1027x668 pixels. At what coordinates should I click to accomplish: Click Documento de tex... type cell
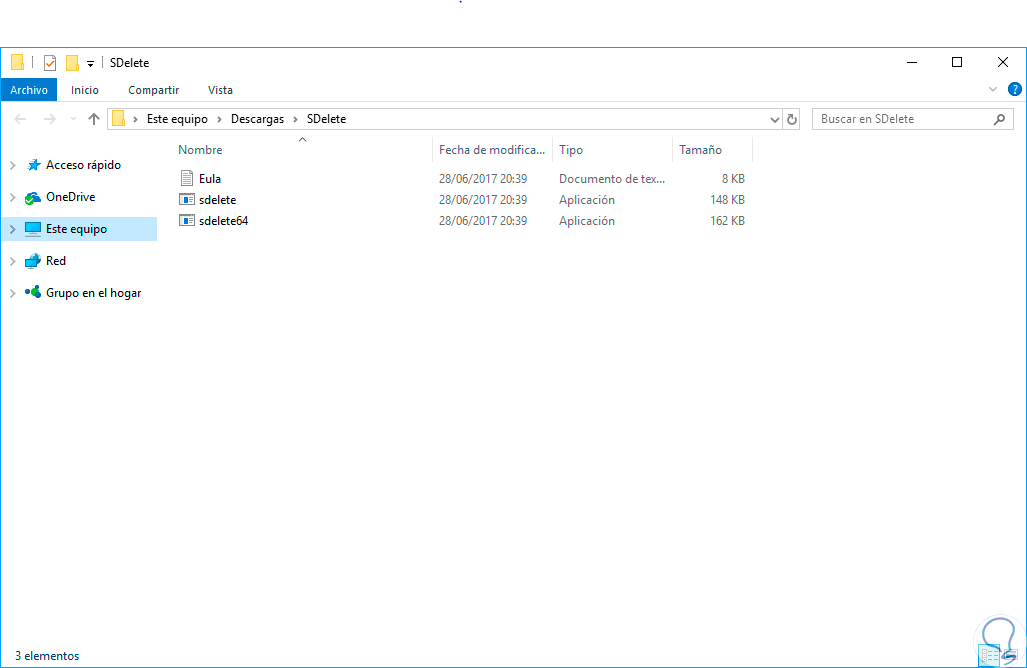612,178
